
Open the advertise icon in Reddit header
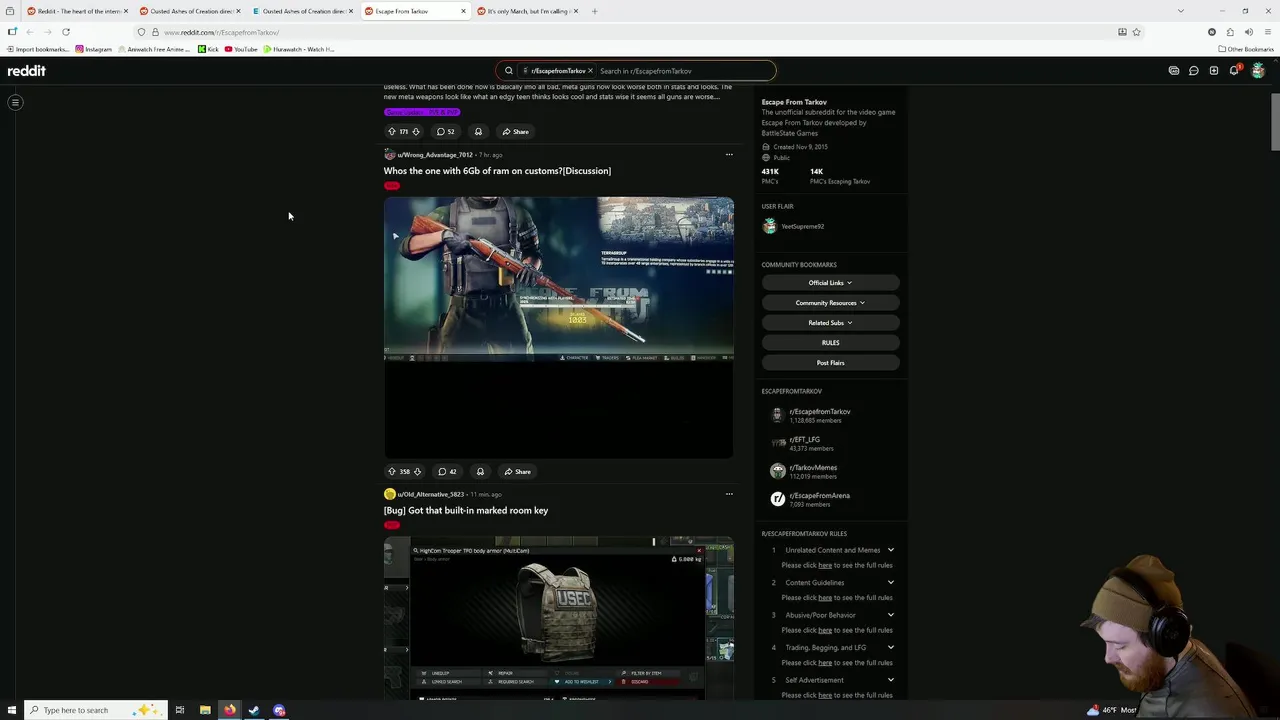pyautogui.click(x=1174, y=71)
